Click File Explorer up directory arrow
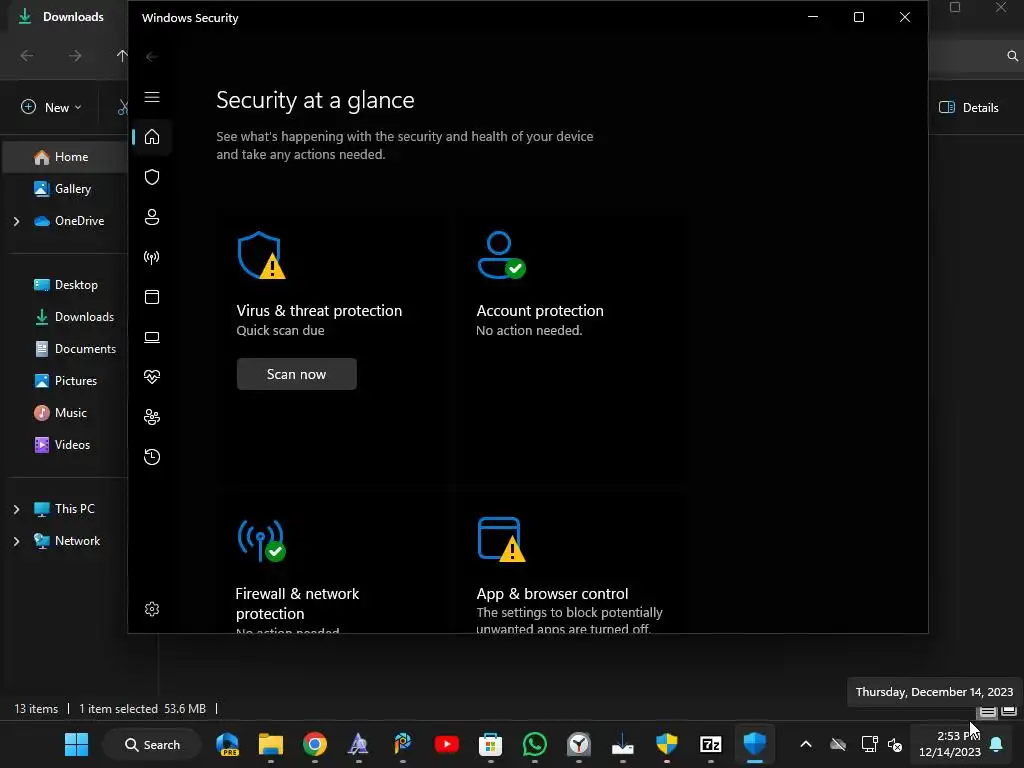Viewport: 1024px width, 768px height. (121, 56)
